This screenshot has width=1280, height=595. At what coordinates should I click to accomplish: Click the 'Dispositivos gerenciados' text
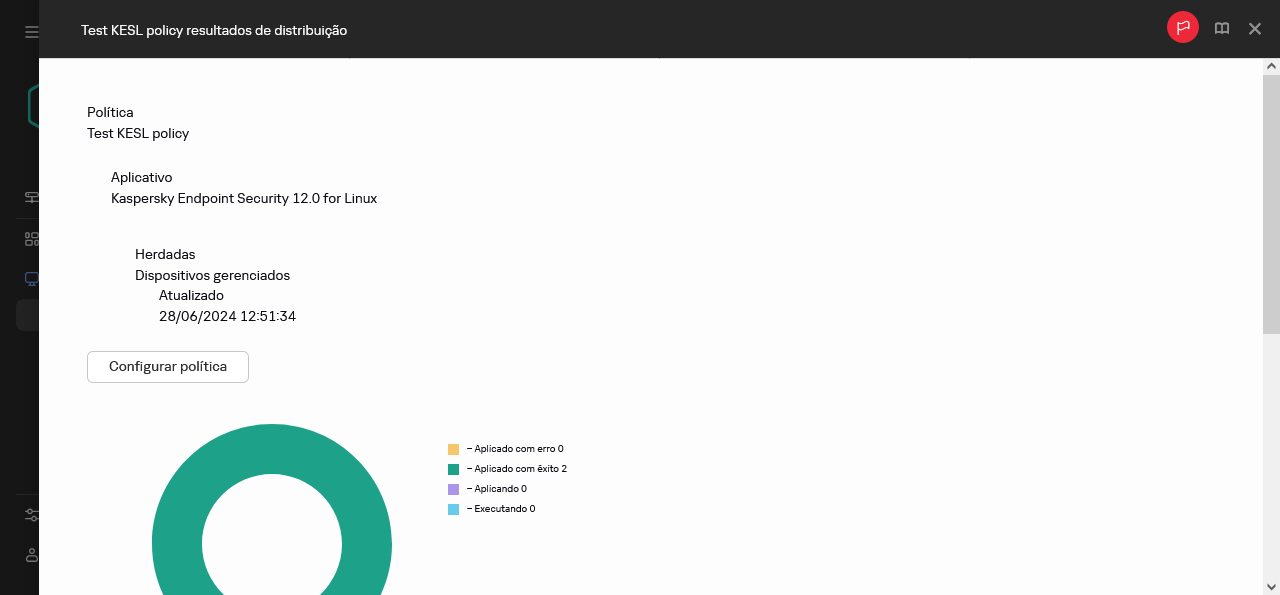point(213,275)
